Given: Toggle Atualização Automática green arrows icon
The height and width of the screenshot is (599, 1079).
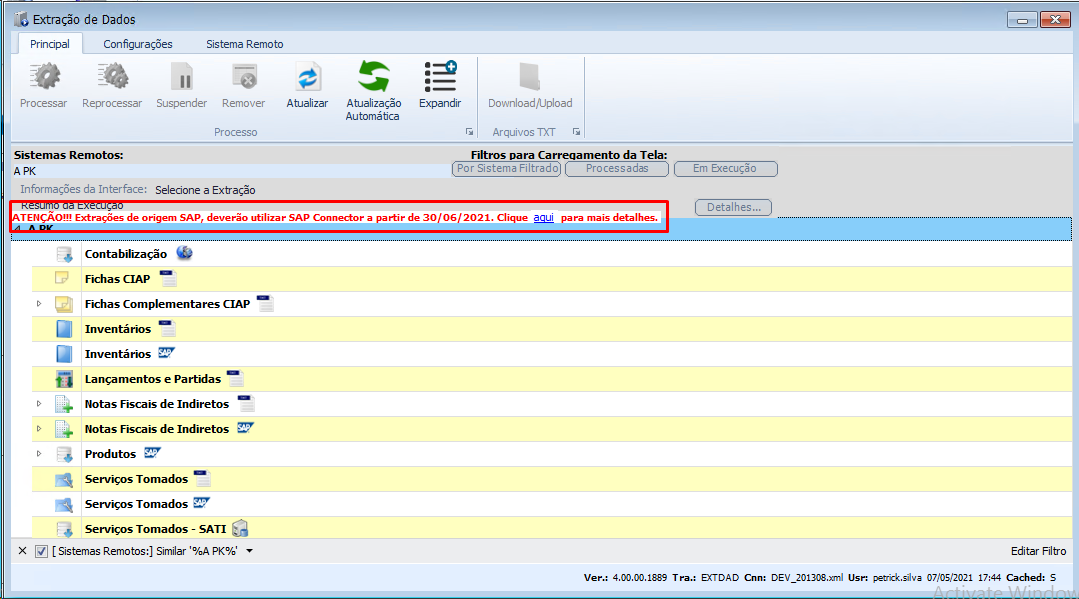Looking at the screenshot, I should [374, 76].
